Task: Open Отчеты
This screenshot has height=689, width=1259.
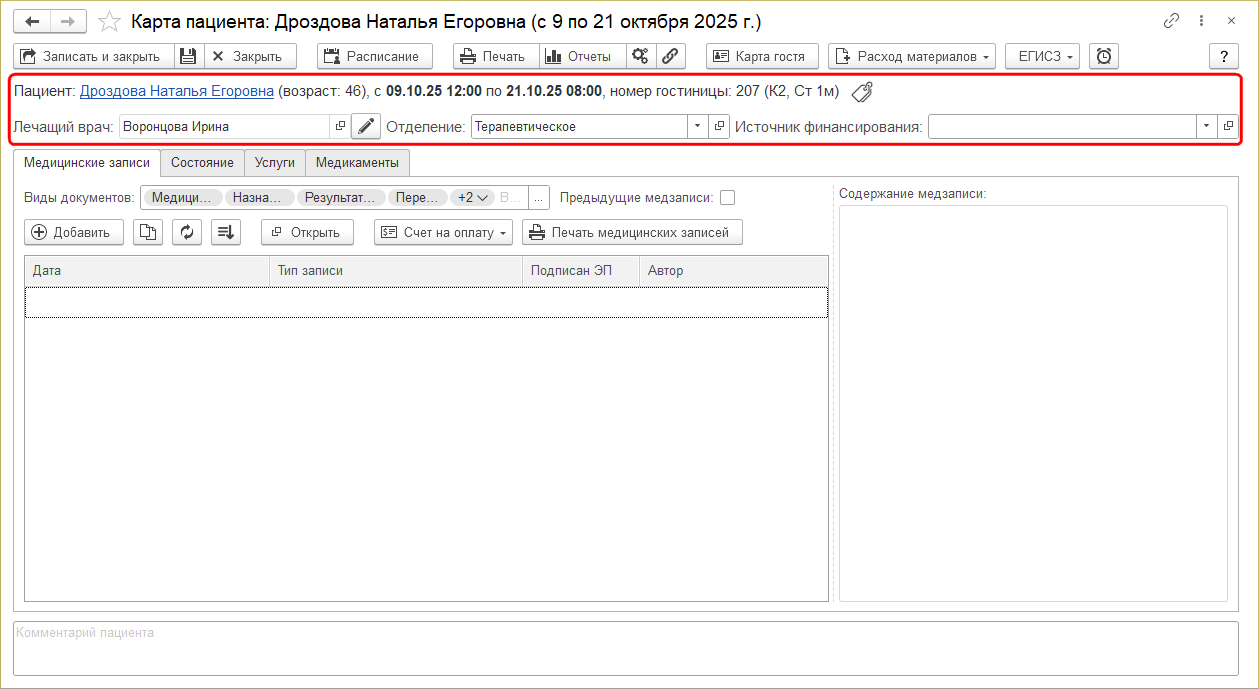Action: click(x=583, y=56)
